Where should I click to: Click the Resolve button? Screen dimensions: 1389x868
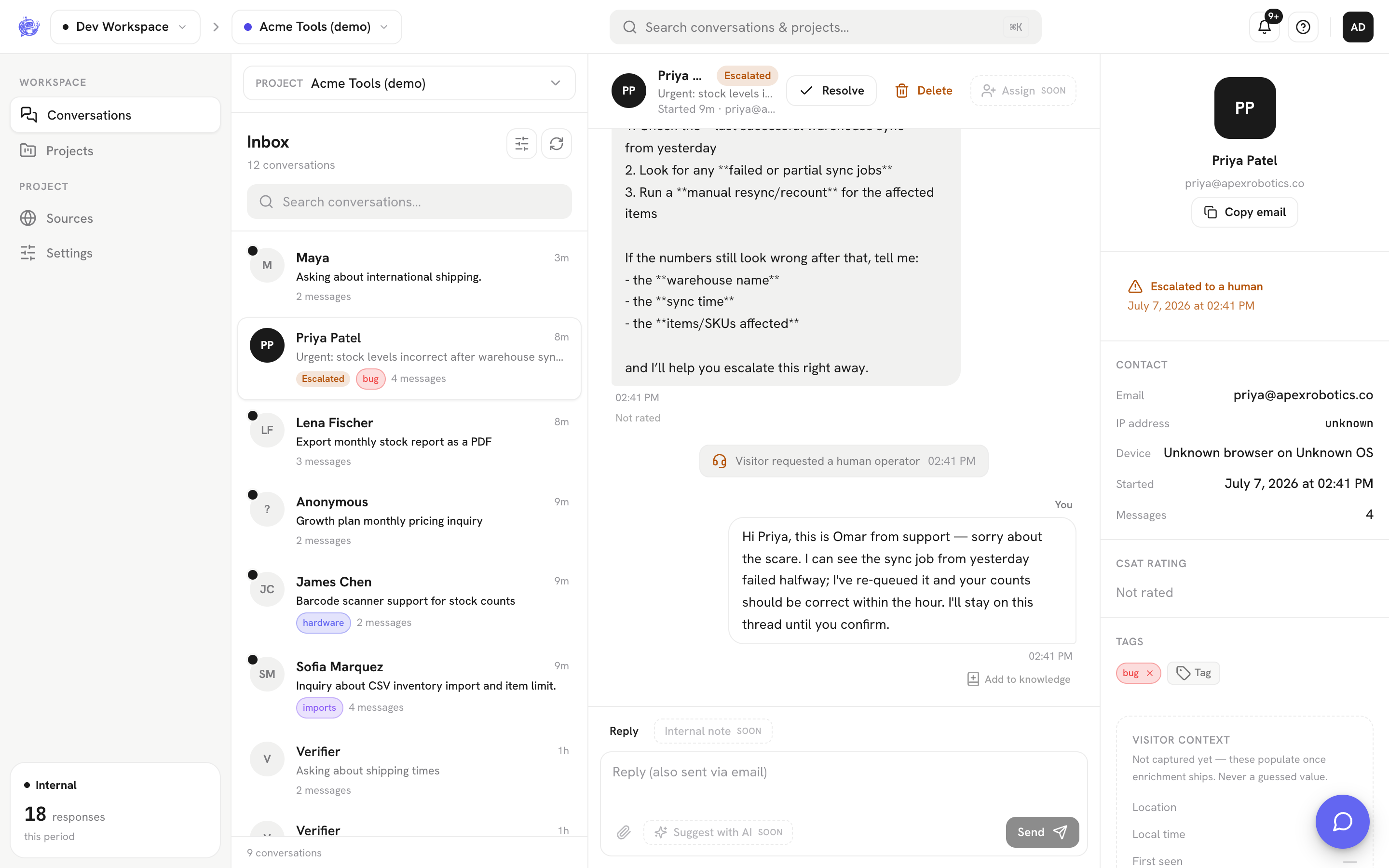(831, 91)
